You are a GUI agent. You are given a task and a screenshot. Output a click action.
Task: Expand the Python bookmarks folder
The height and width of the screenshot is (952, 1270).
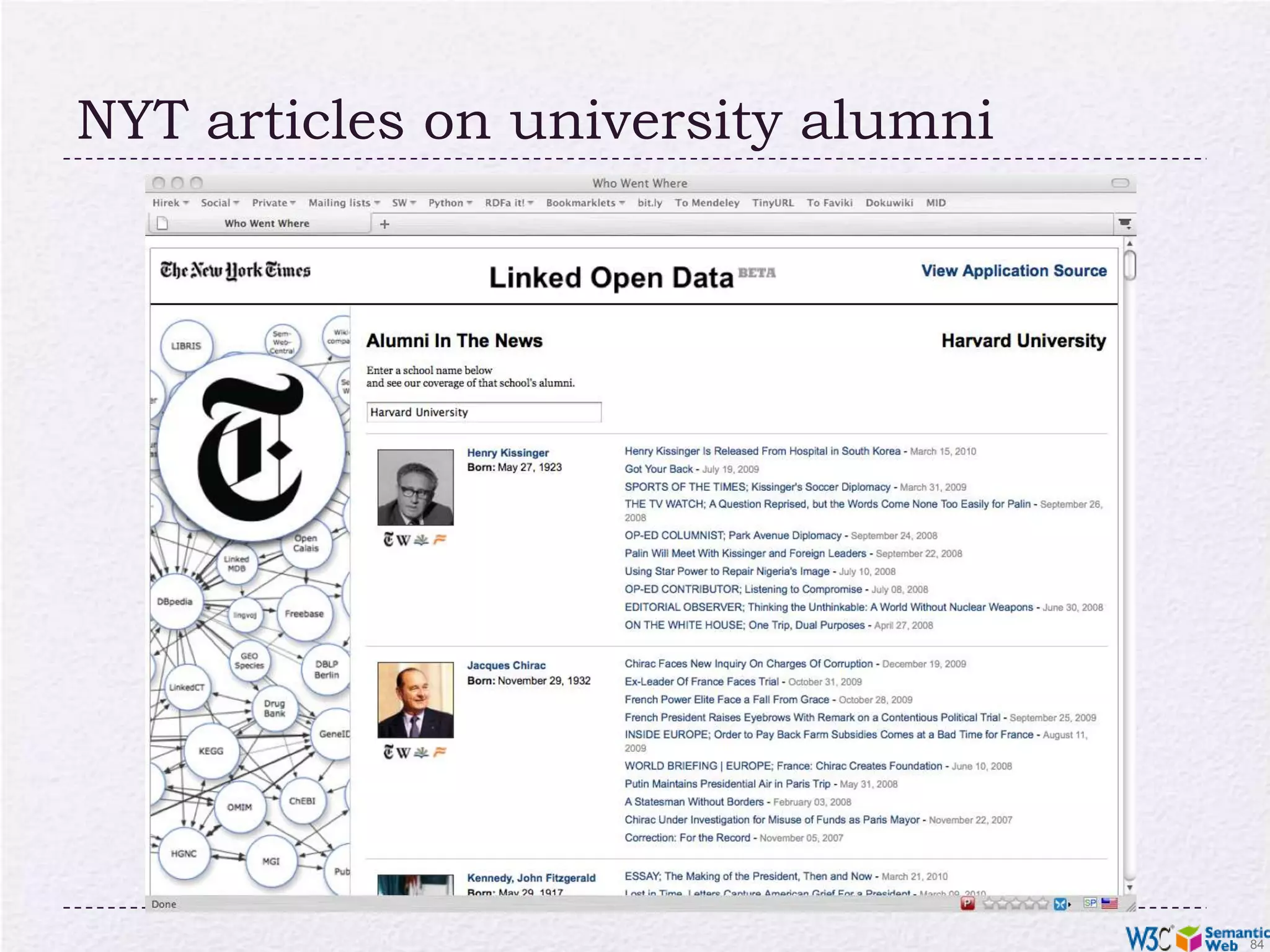[450, 203]
